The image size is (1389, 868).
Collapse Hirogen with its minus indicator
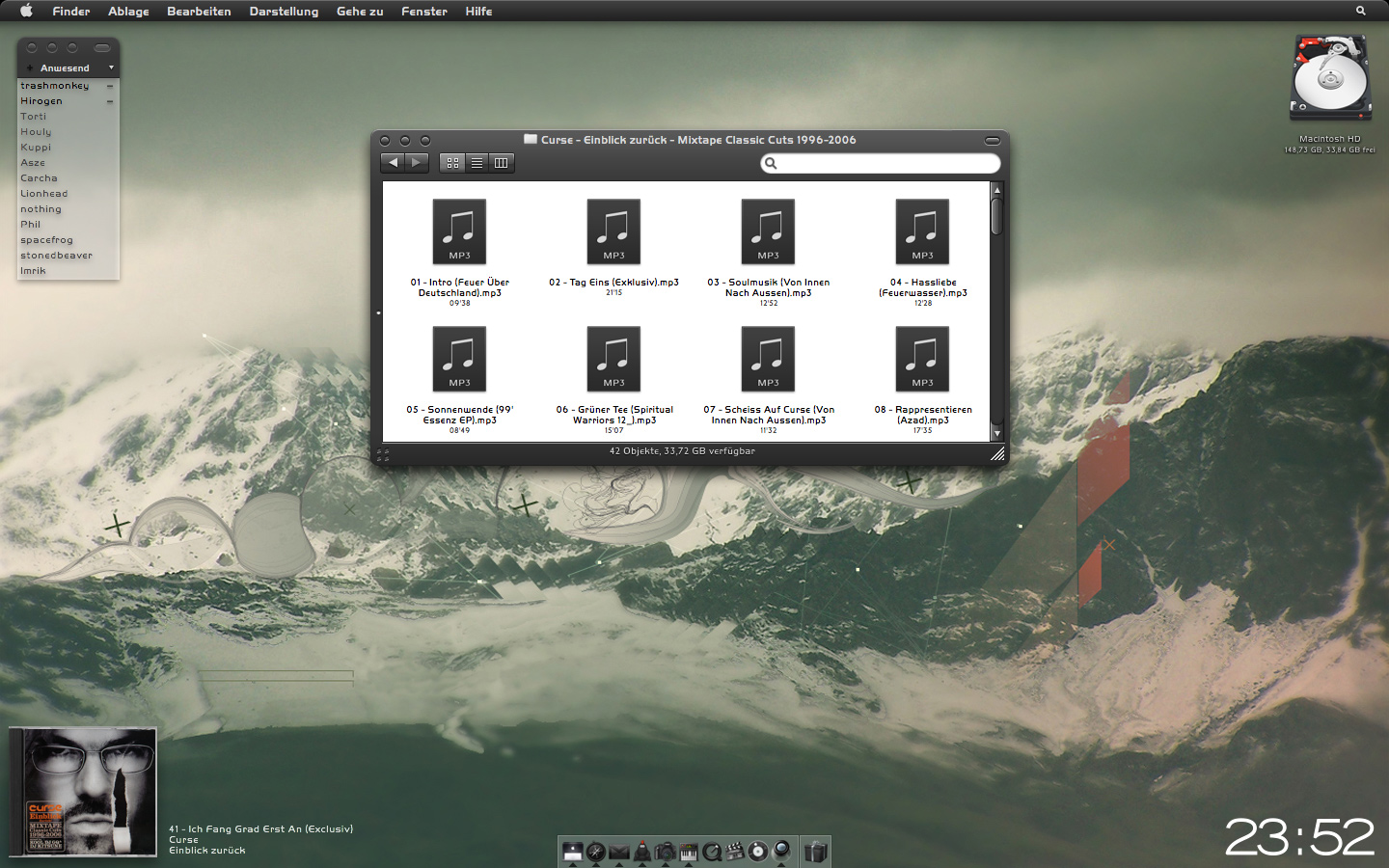coord(109,101)
